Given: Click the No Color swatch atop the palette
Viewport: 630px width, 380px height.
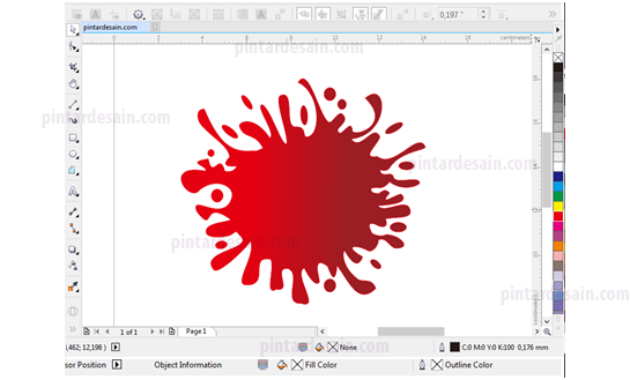Looking at the screenshot, I should coord(558,57).
